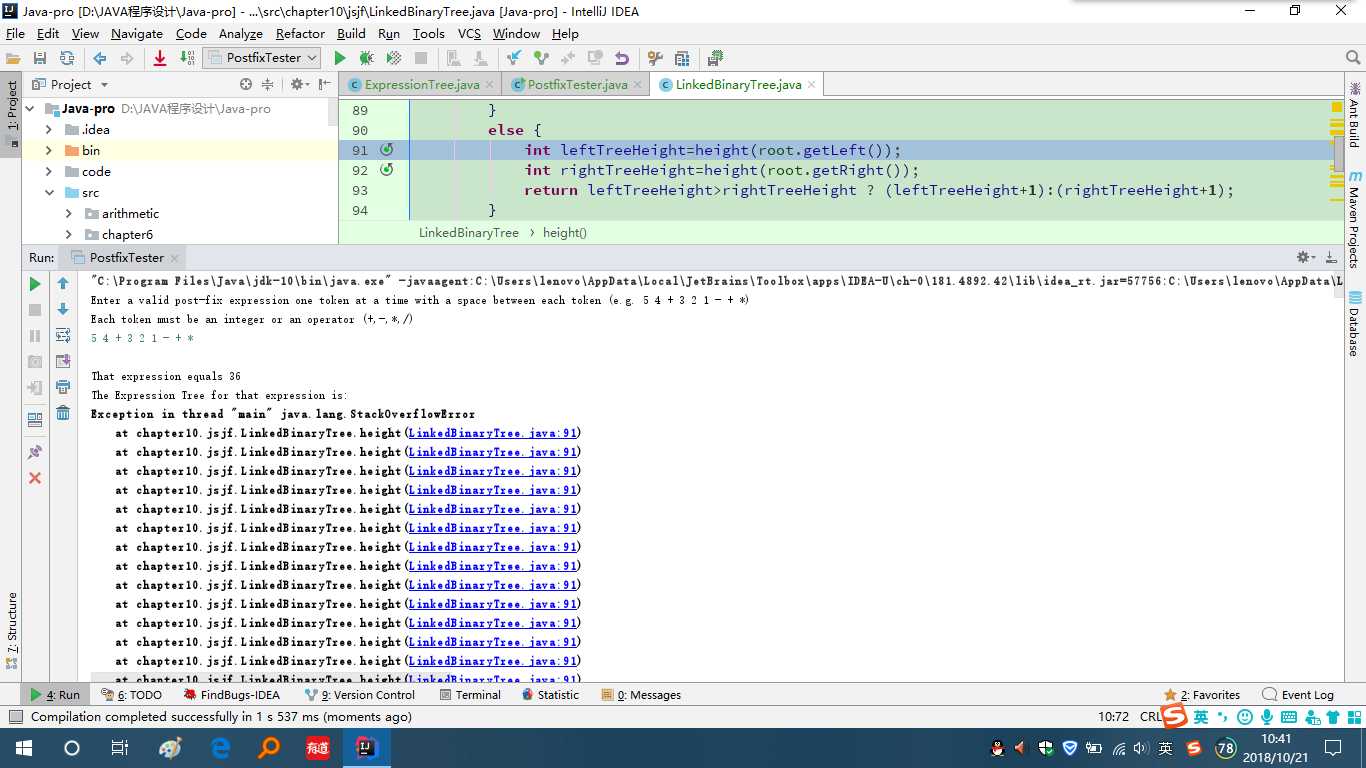Click first LinkedBinaryTree.java:91 stack trace link

coord(492,433)
